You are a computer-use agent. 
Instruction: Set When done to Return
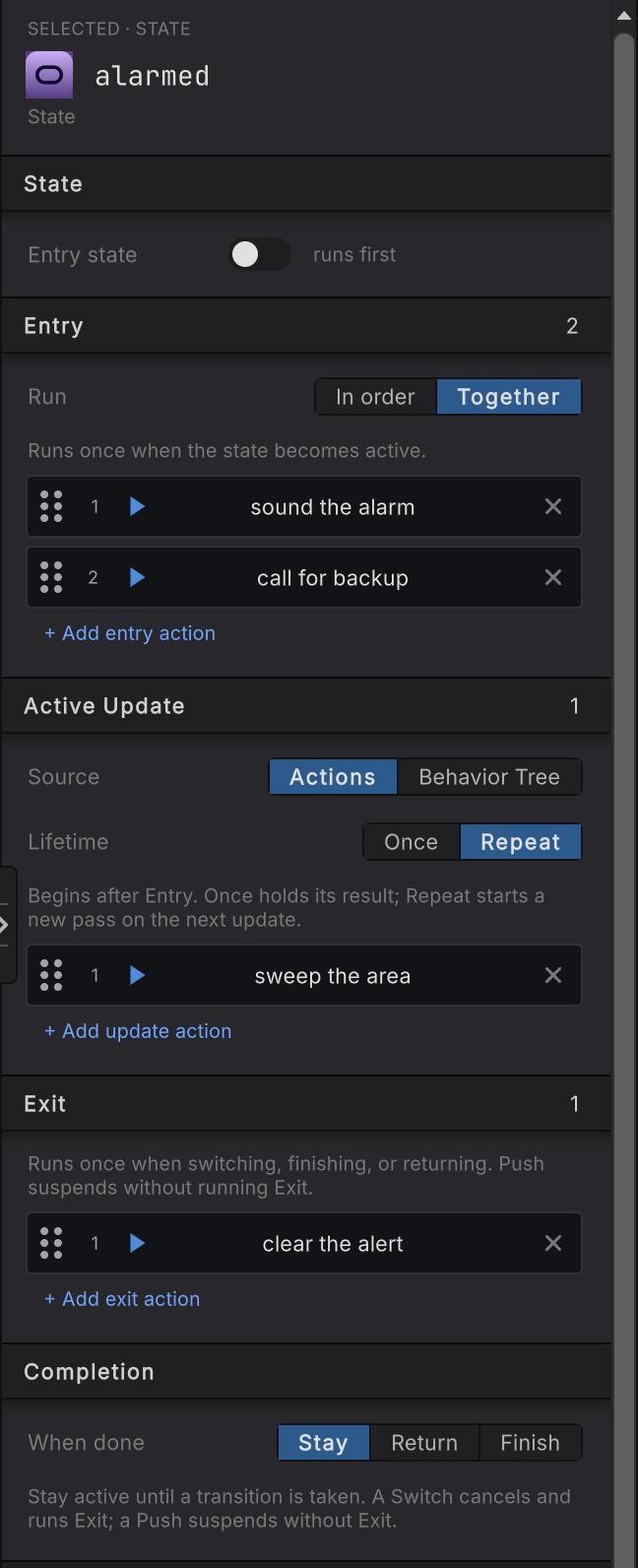click(x=424, y=1443)
